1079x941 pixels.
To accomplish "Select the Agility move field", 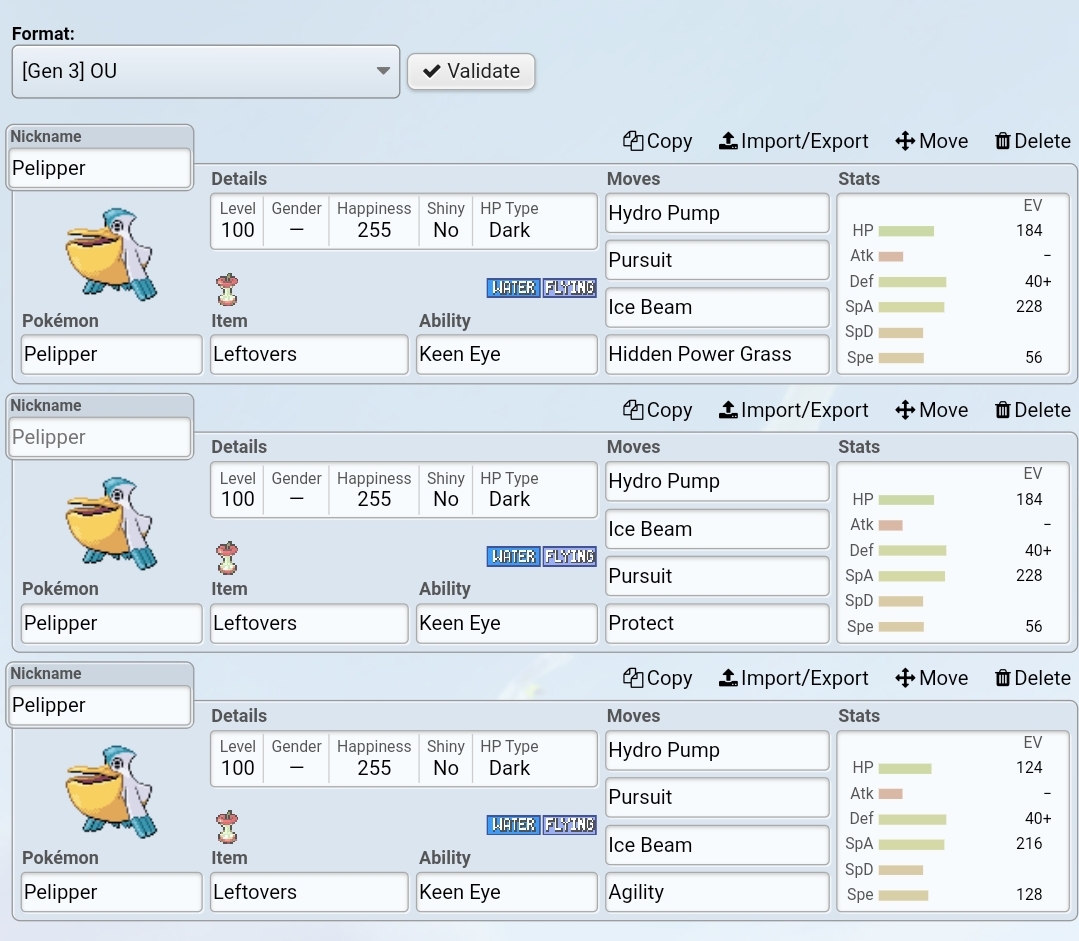I will (717, 892).
